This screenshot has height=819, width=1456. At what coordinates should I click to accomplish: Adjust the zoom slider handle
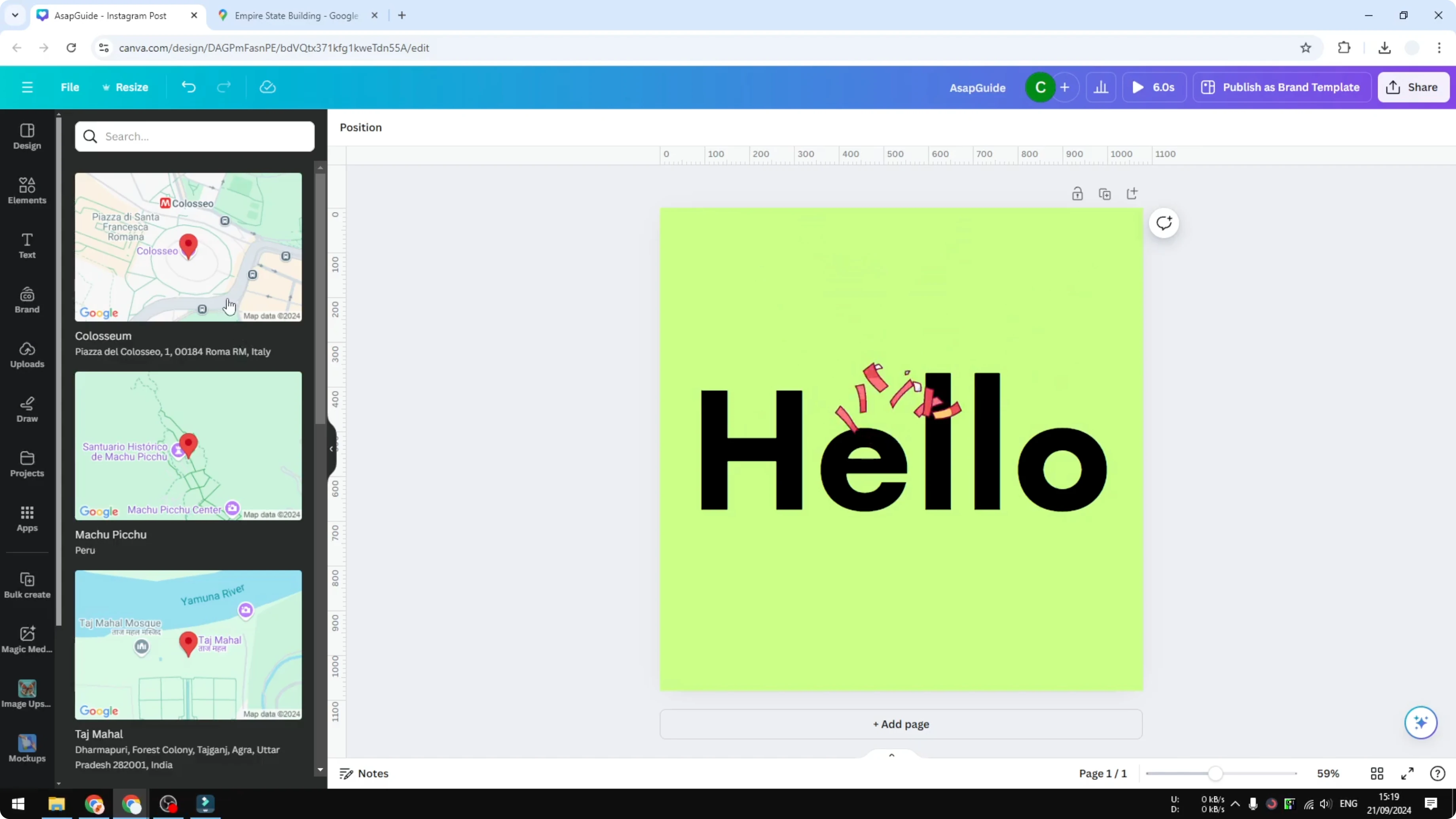pyautogui.click(x=1215, y=773)
